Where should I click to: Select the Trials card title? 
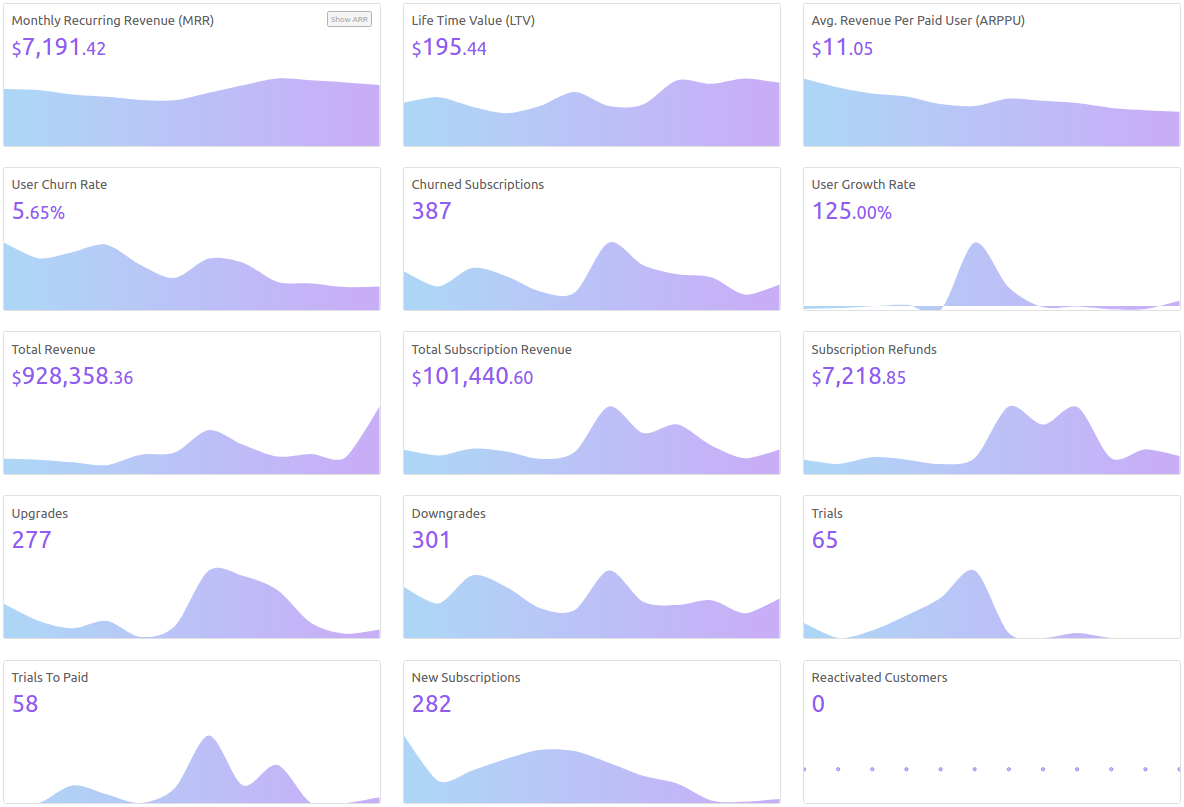point(827,513)
